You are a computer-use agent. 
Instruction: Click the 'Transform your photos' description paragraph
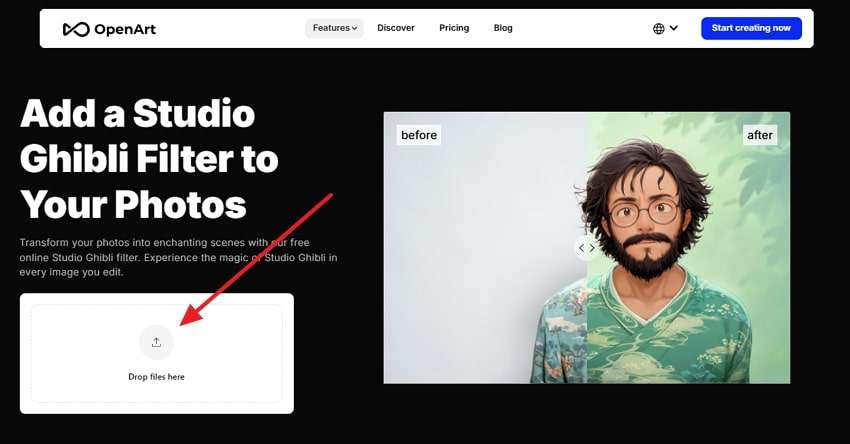click(x=178, y=258)
